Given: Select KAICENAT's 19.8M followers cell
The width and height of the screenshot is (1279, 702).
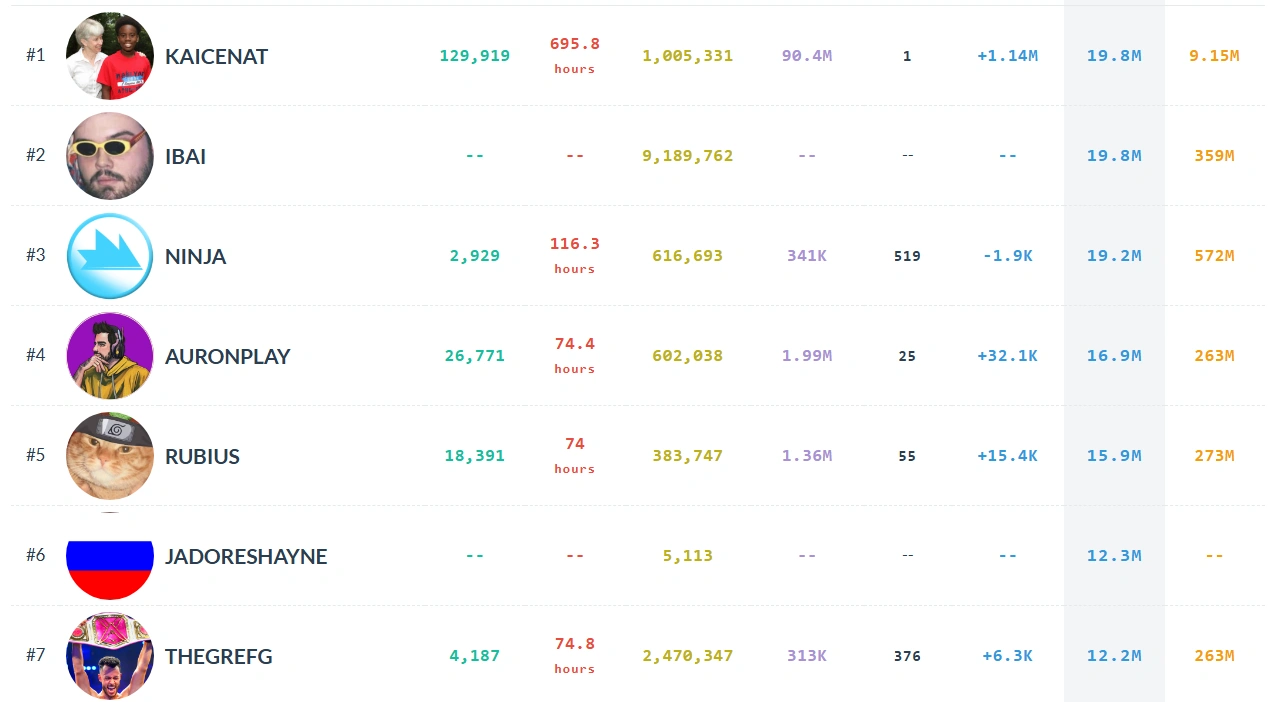Looking at the screenshot, I should coord(1114,56).
